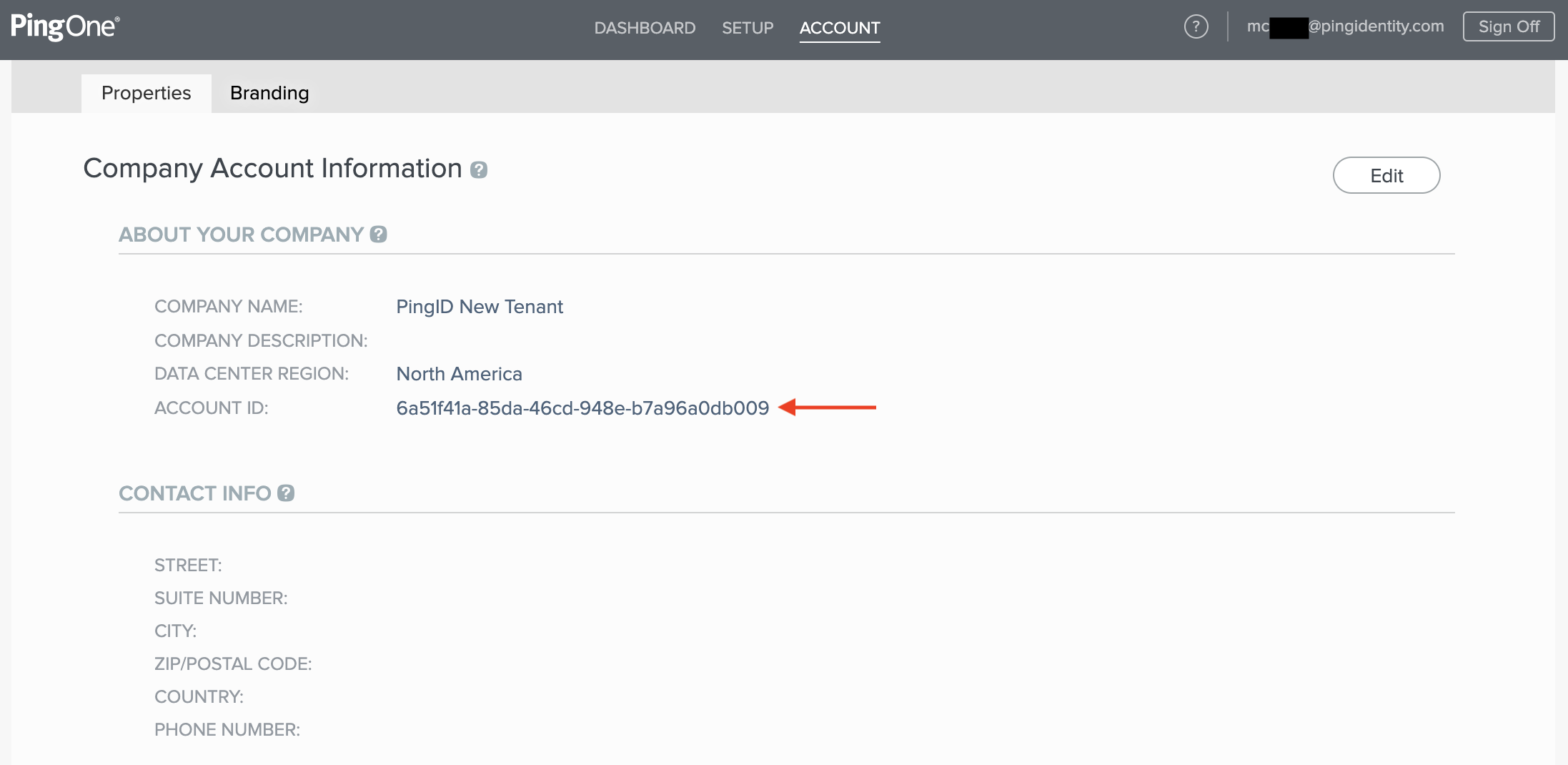Select the Properties tab
Viewport: 1568px width, 765px height.
coord(146,92)
